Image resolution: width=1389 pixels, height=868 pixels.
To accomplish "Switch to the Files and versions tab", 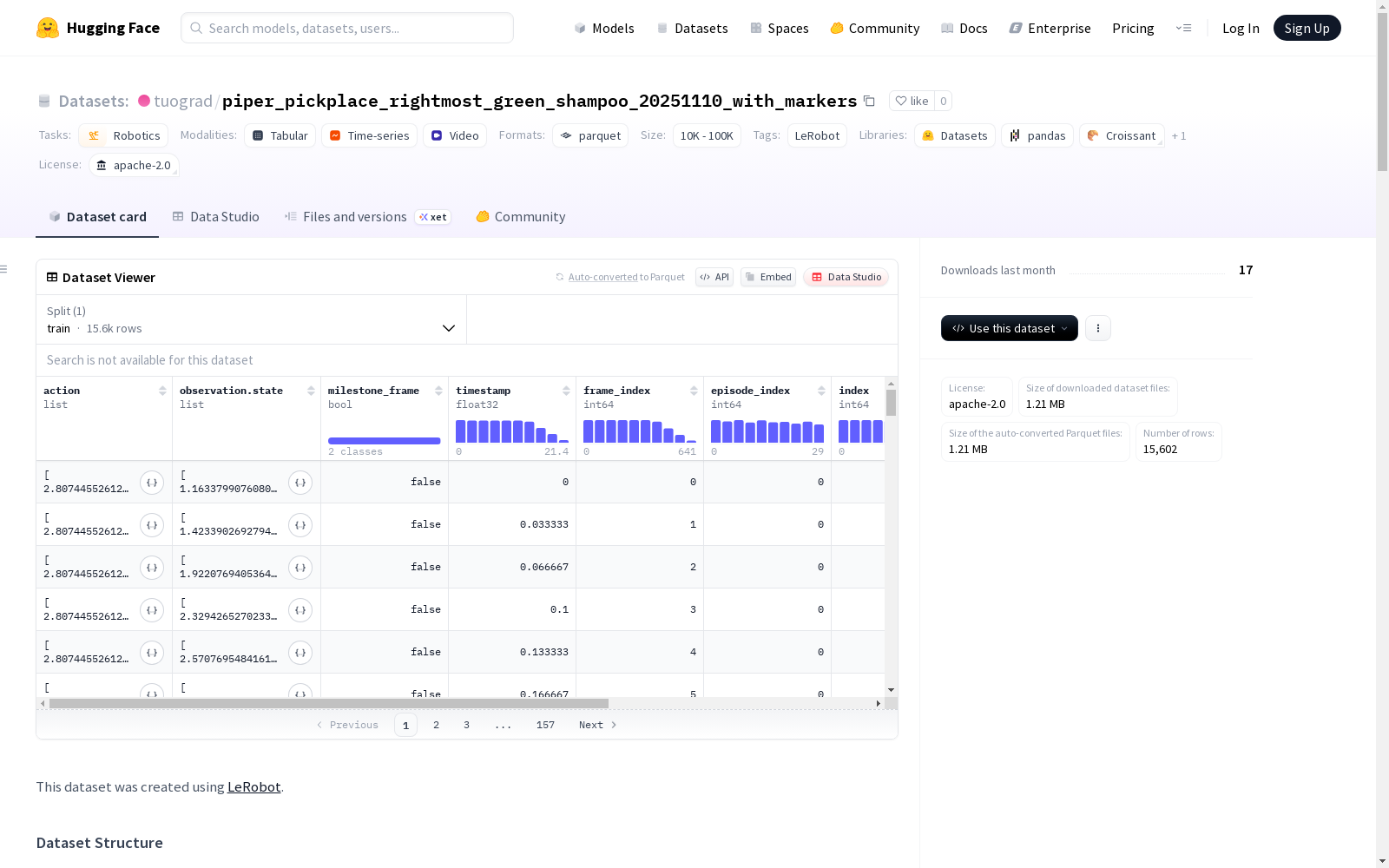I will pos(367,217).
